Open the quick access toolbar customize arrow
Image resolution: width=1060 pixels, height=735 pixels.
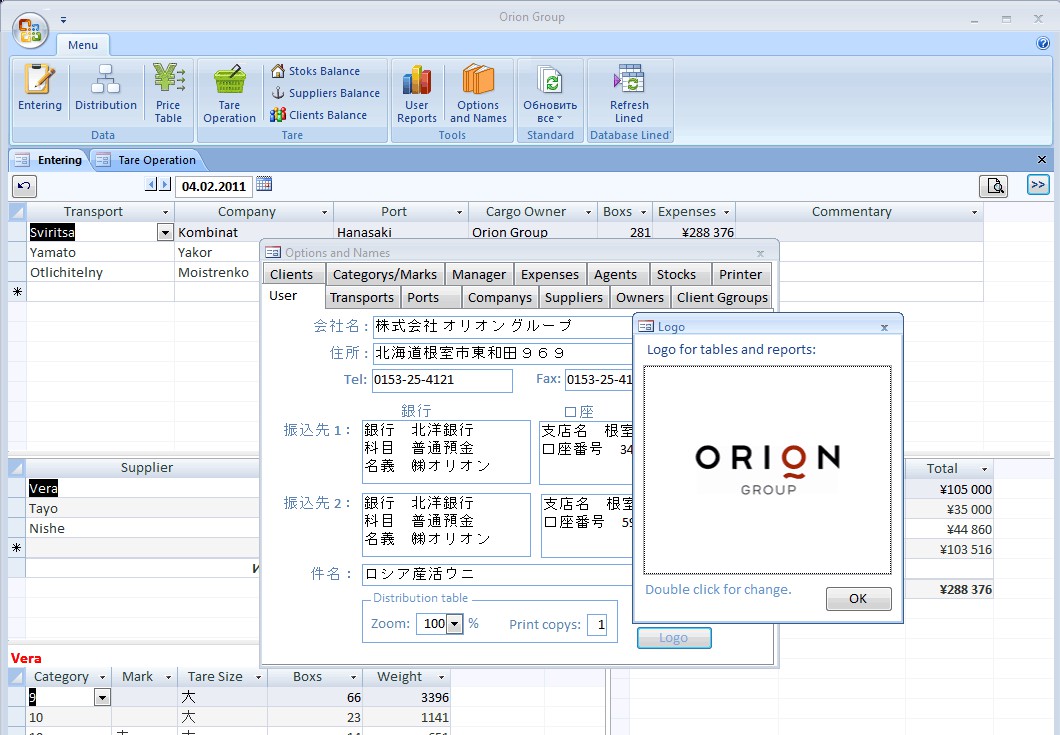coord(63,20)
